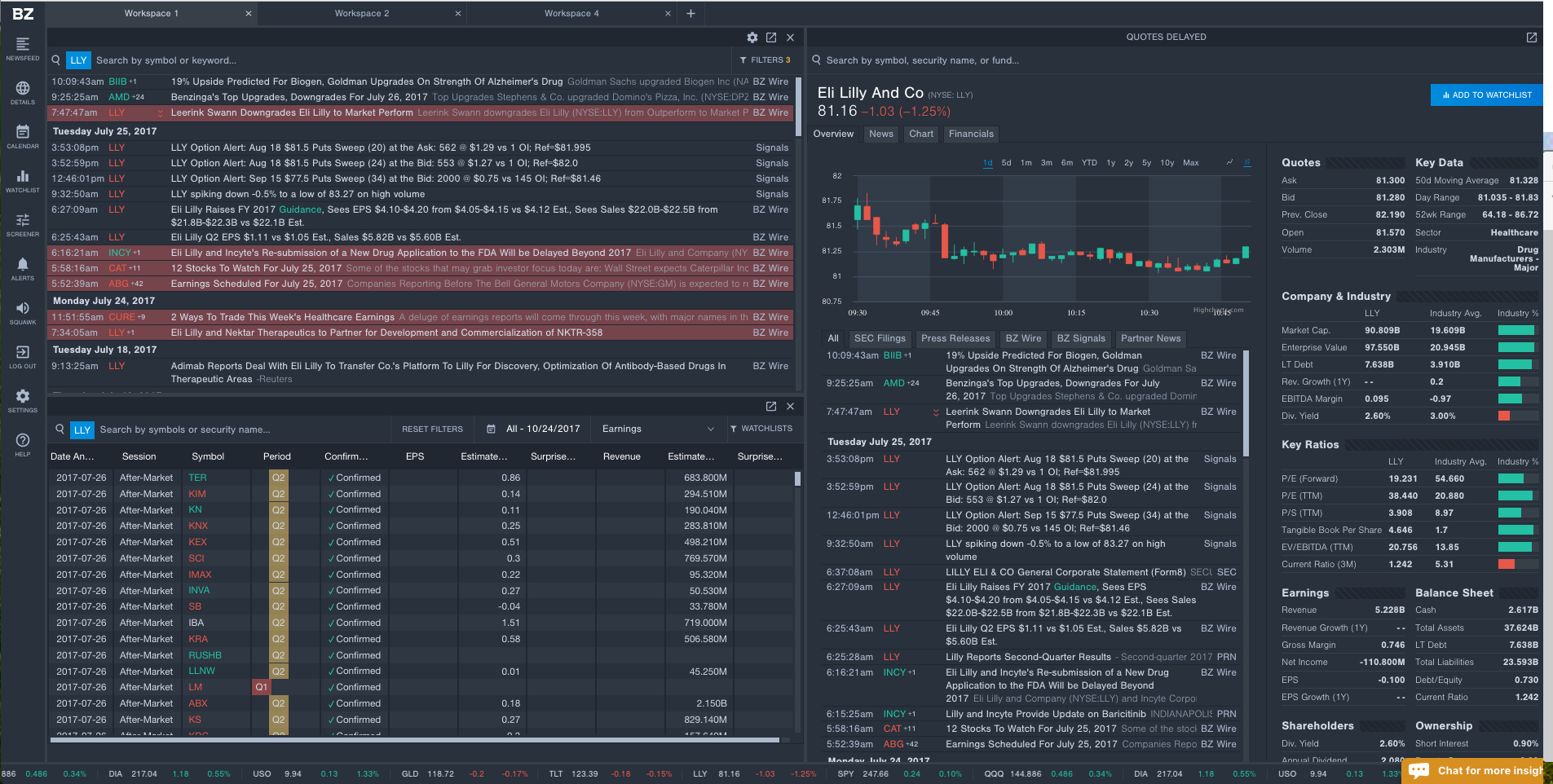Select the 1y chart range
The image size is (1553, 784).
tap(1110, 163)
